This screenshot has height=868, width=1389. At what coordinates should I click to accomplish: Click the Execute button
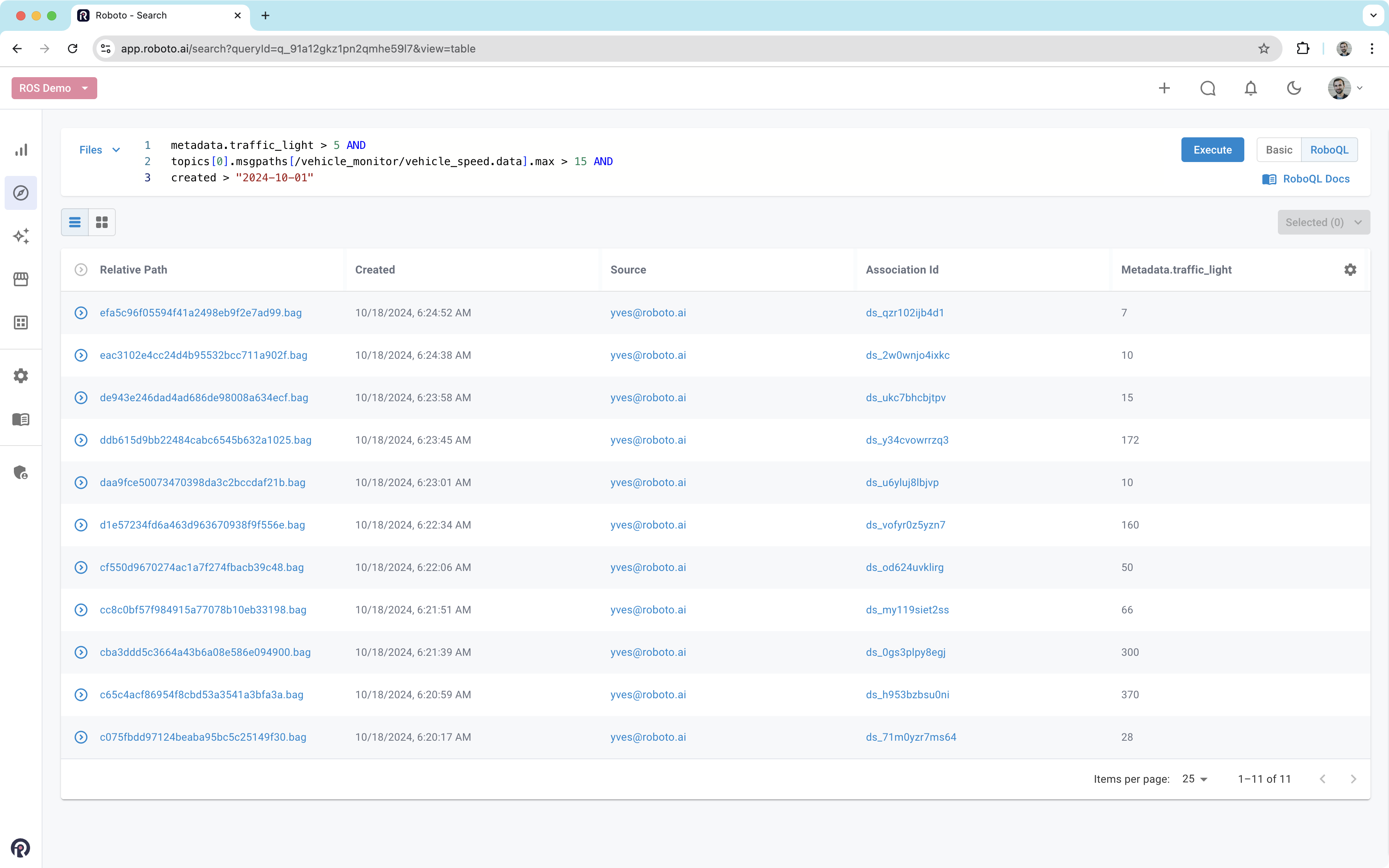click(x=1212, y=150)
